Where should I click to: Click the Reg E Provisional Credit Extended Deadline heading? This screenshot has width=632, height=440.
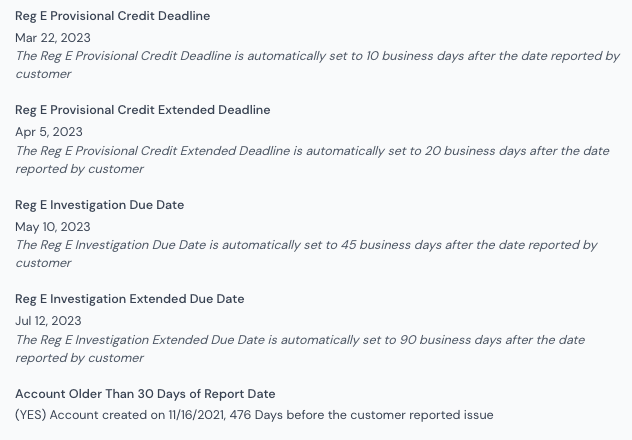143,110
